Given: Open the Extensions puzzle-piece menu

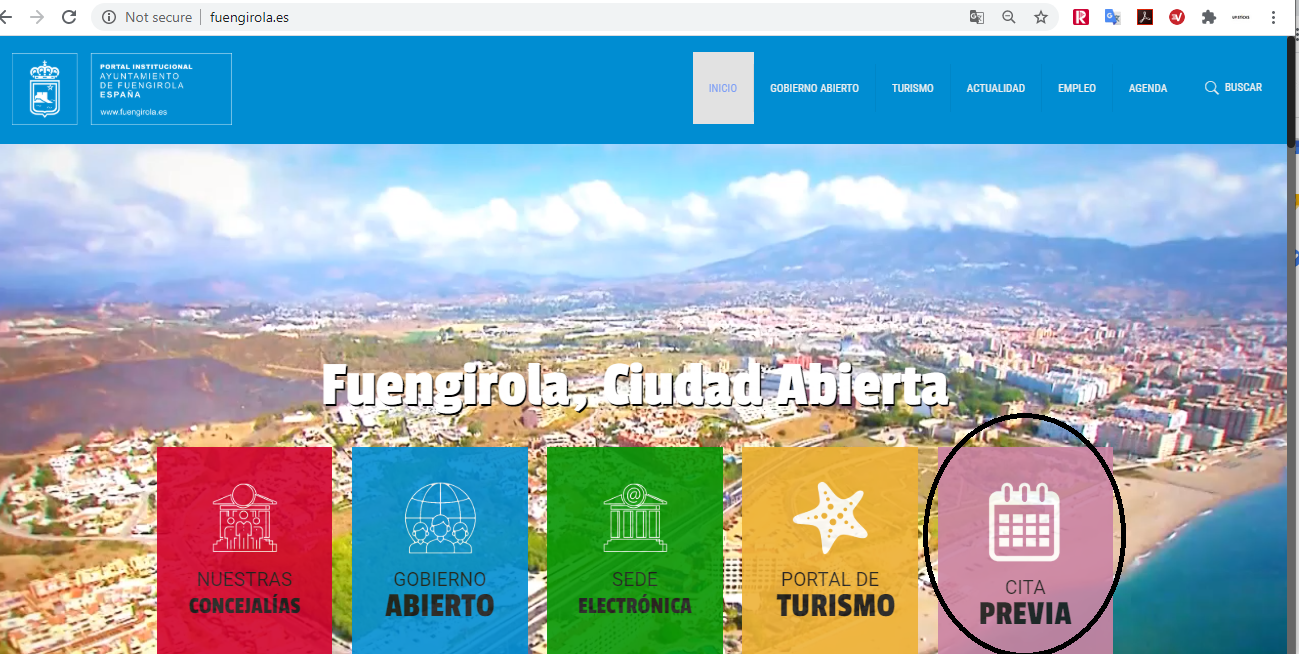Looking at the screenshot, I should point(1209,17).
